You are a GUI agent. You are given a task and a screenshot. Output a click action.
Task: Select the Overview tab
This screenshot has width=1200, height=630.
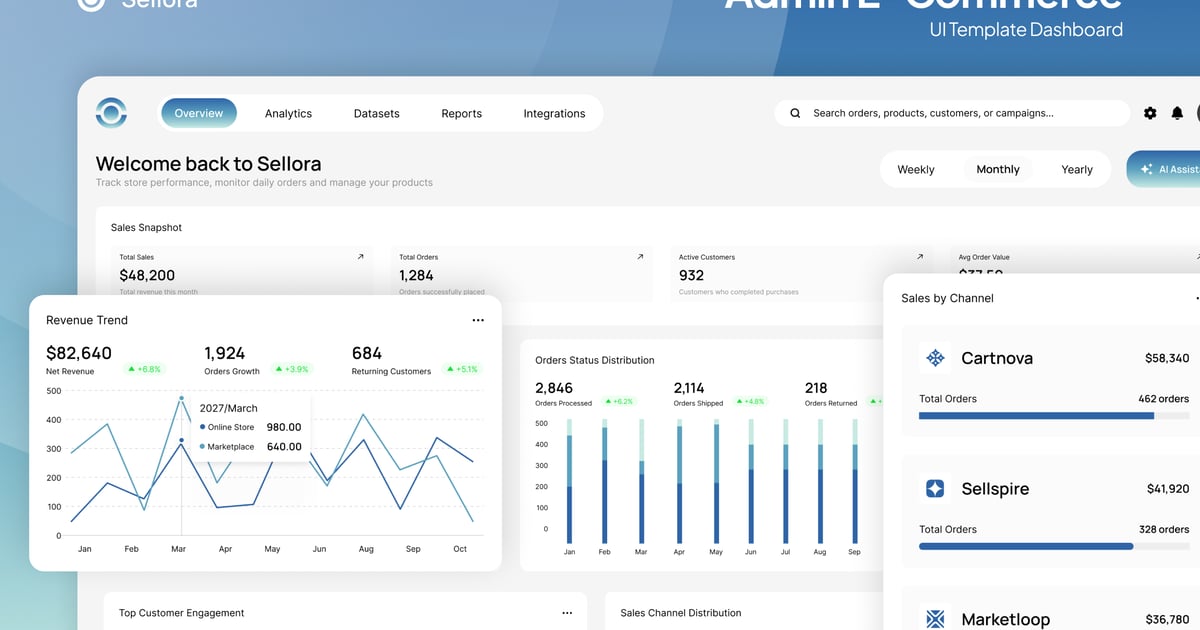tap(199, 113)
